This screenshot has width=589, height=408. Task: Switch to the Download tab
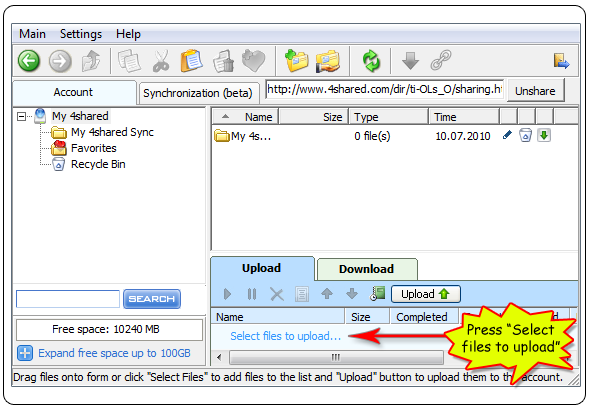[367, 269]
